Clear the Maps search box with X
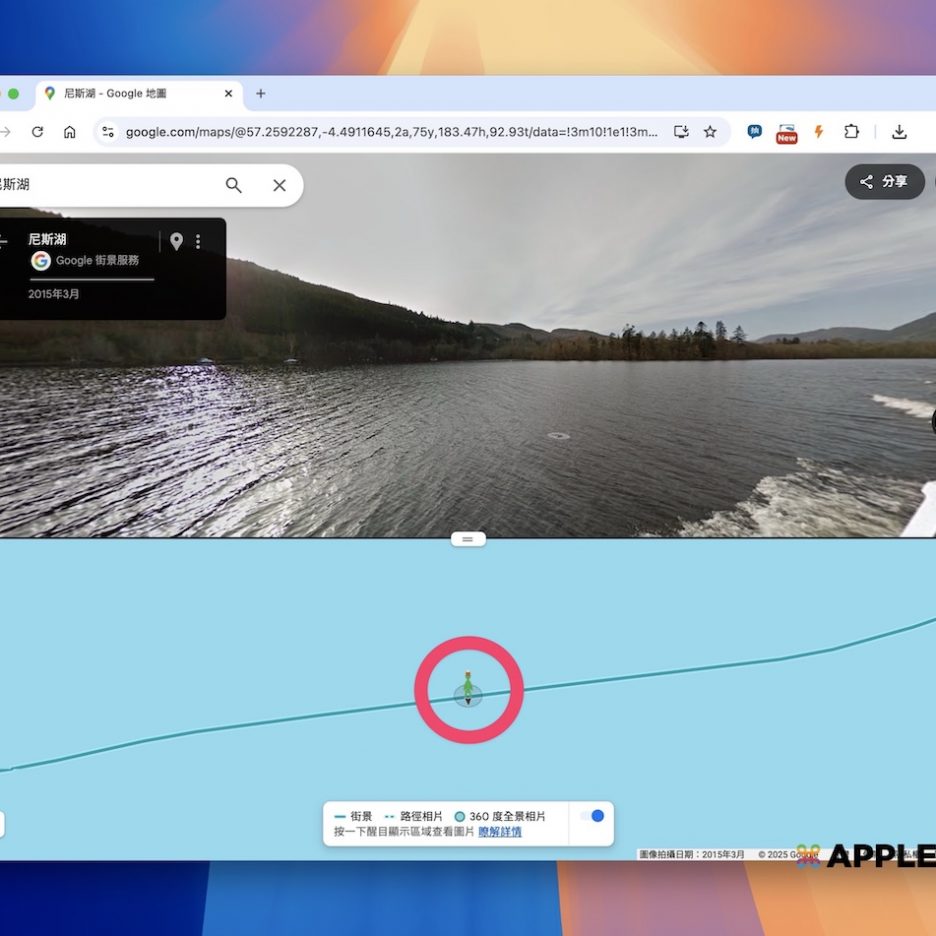936x936 pixels. (x=279, y=185)
